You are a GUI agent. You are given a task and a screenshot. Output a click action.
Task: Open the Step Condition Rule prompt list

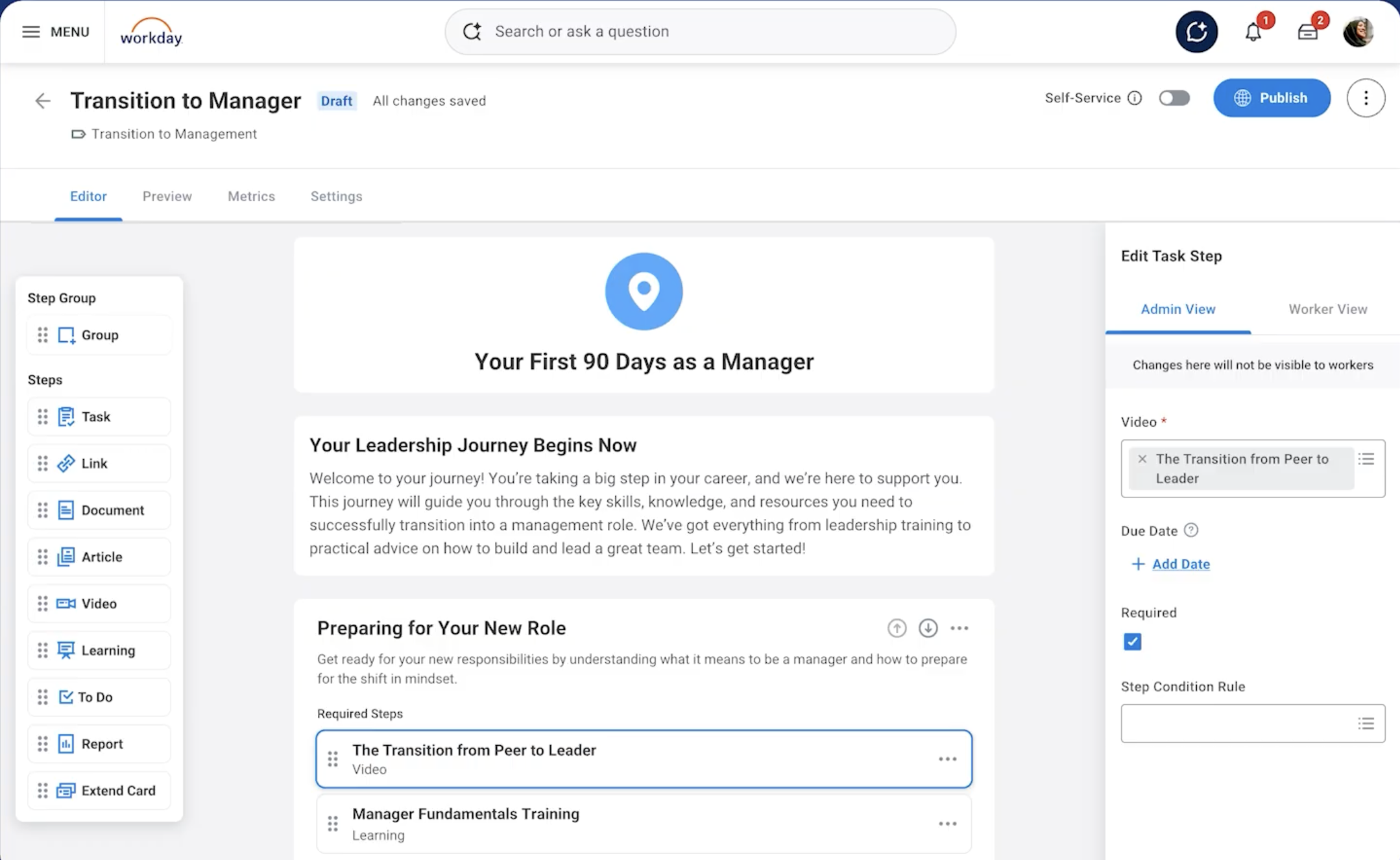[1366, 723]
